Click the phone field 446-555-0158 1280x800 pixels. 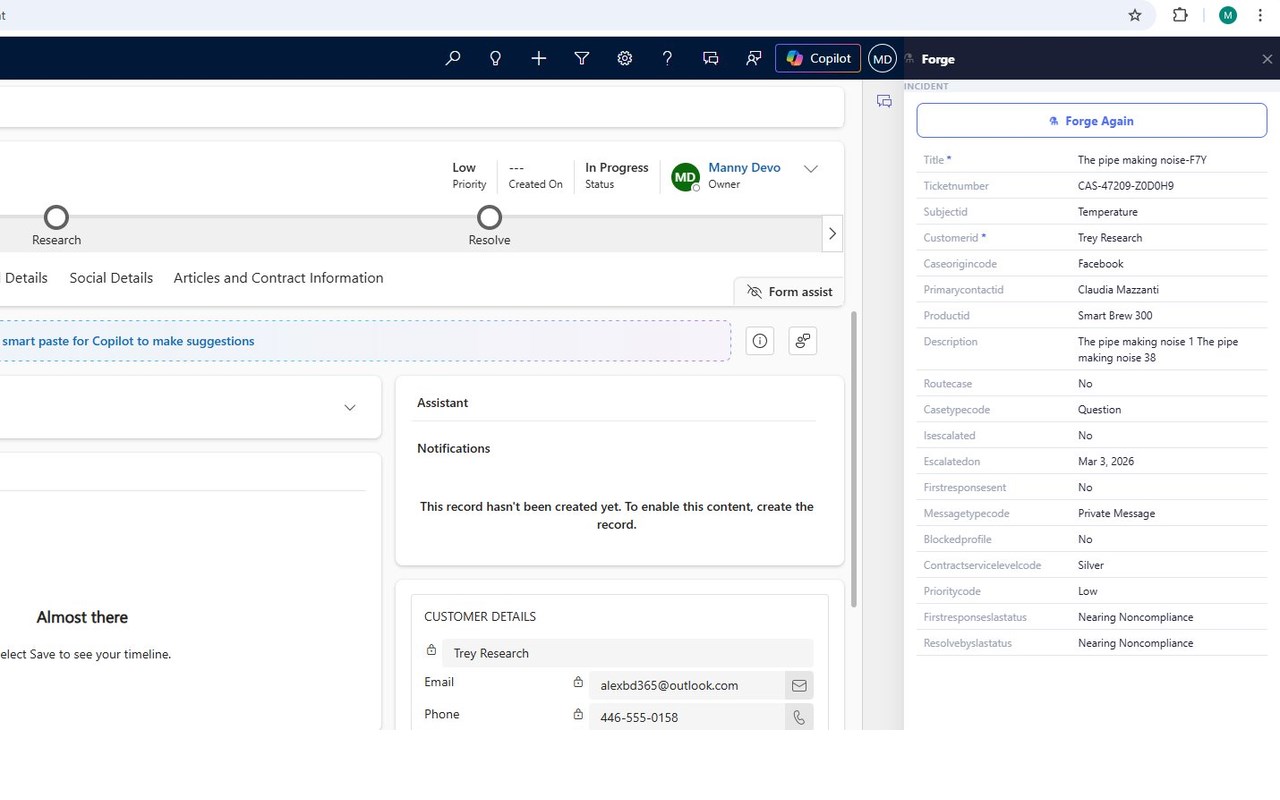click(686, 717)
